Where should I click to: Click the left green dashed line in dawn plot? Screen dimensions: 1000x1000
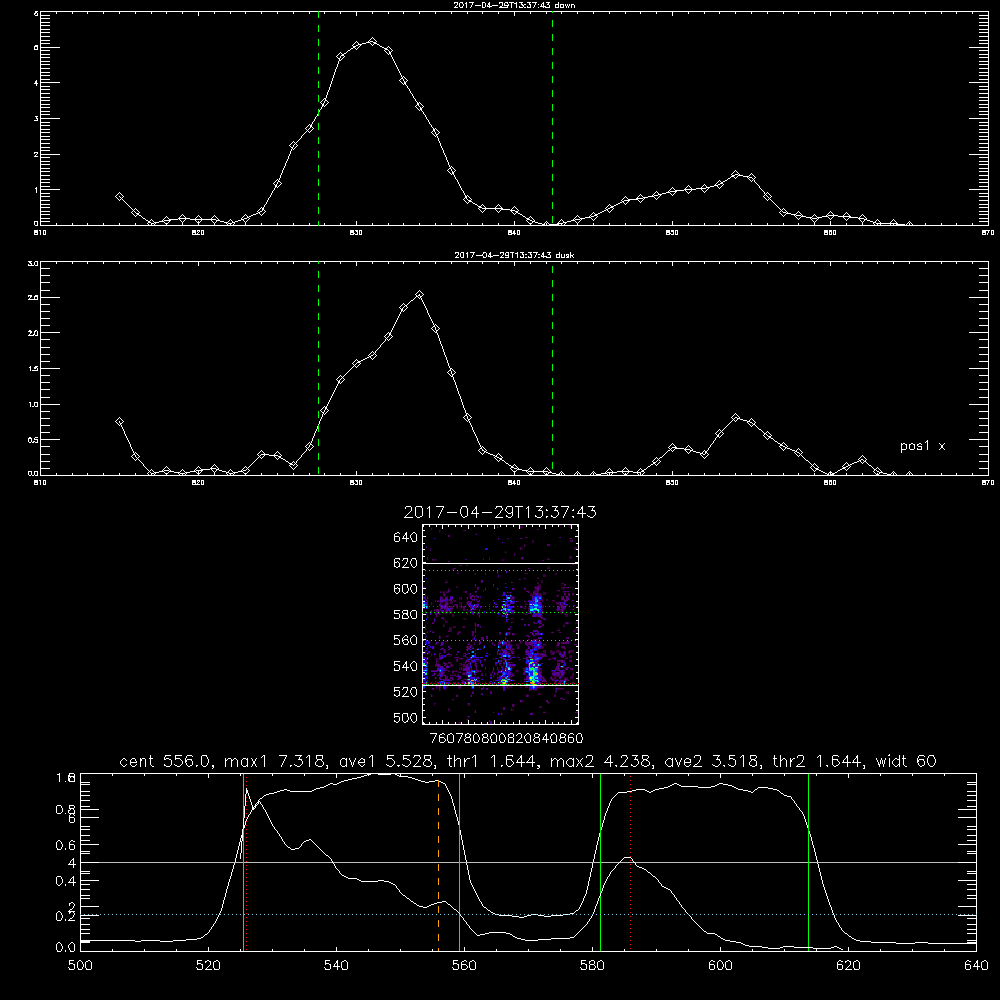318,118
